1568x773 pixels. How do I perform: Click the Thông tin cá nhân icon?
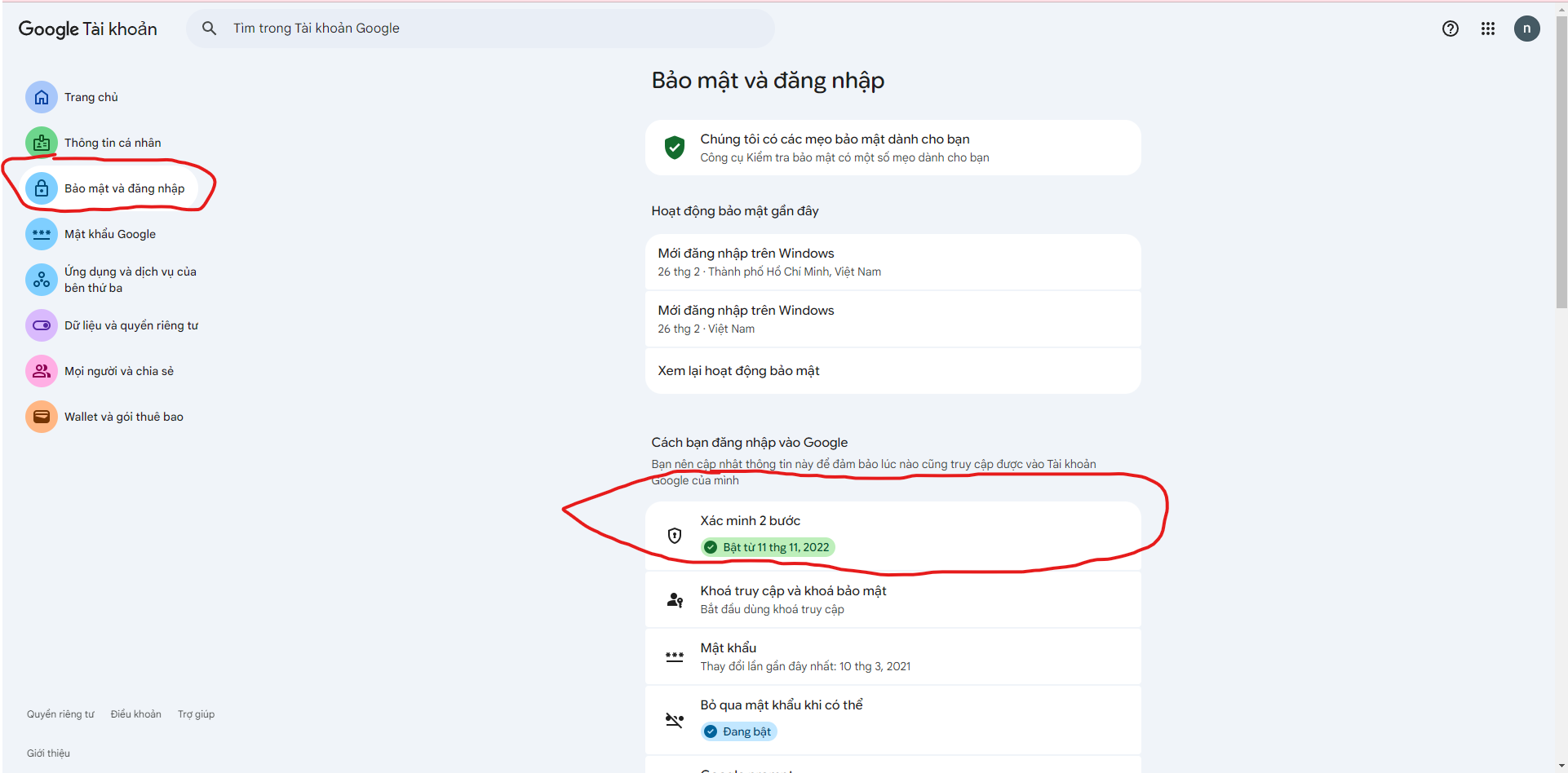[42, 143]
